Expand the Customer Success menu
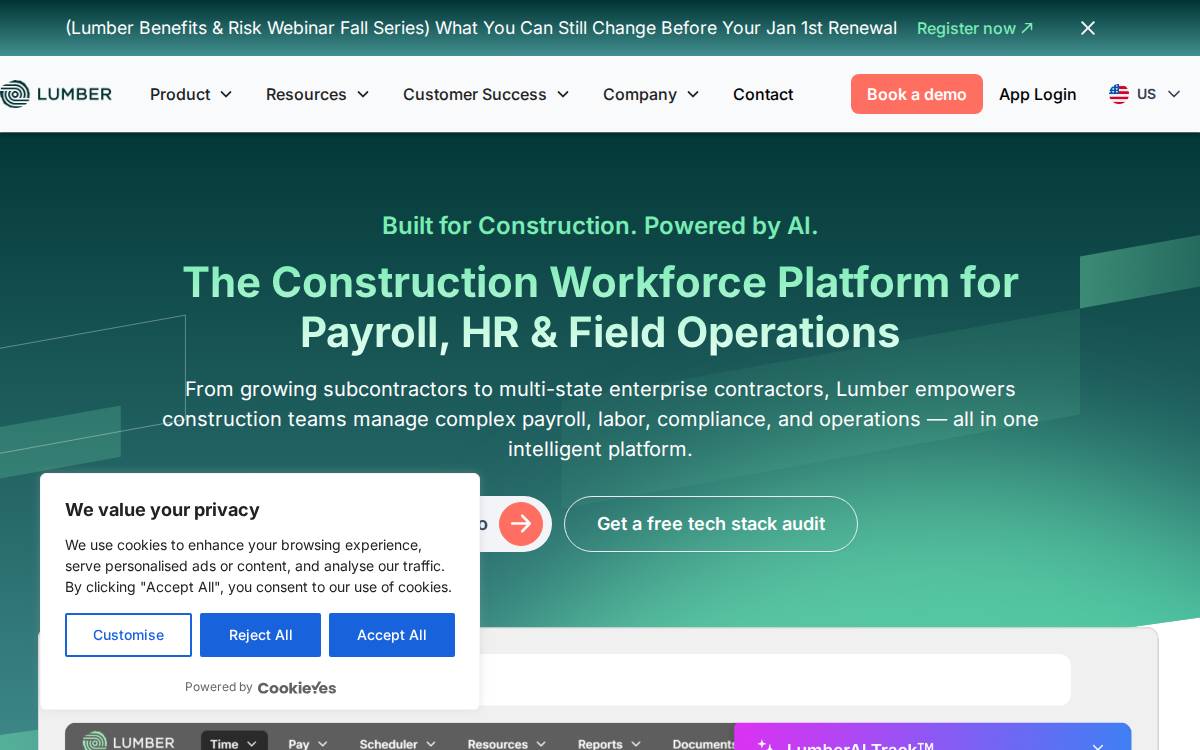 tap(486, 94)
